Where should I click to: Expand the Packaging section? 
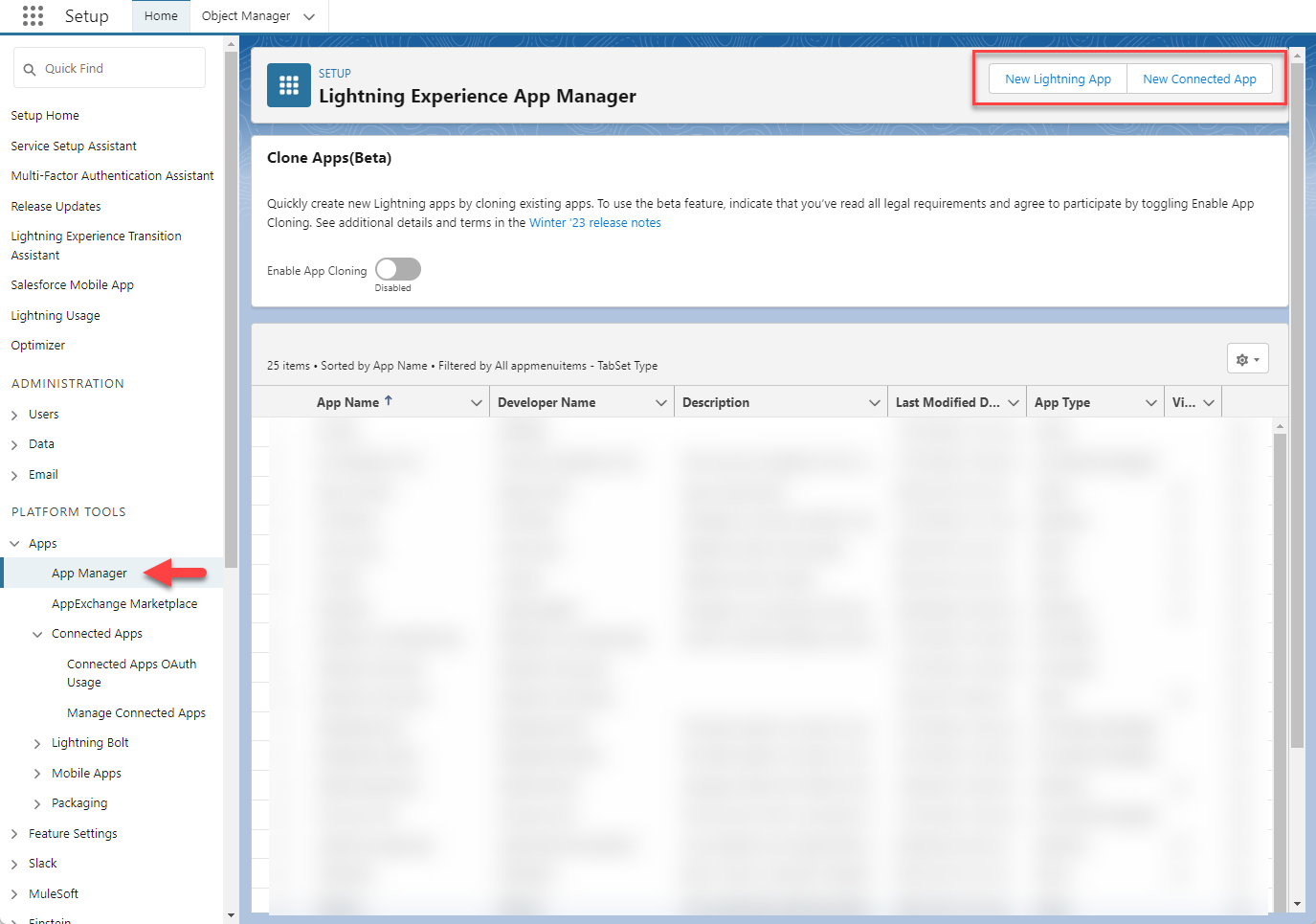click(37, 804)
